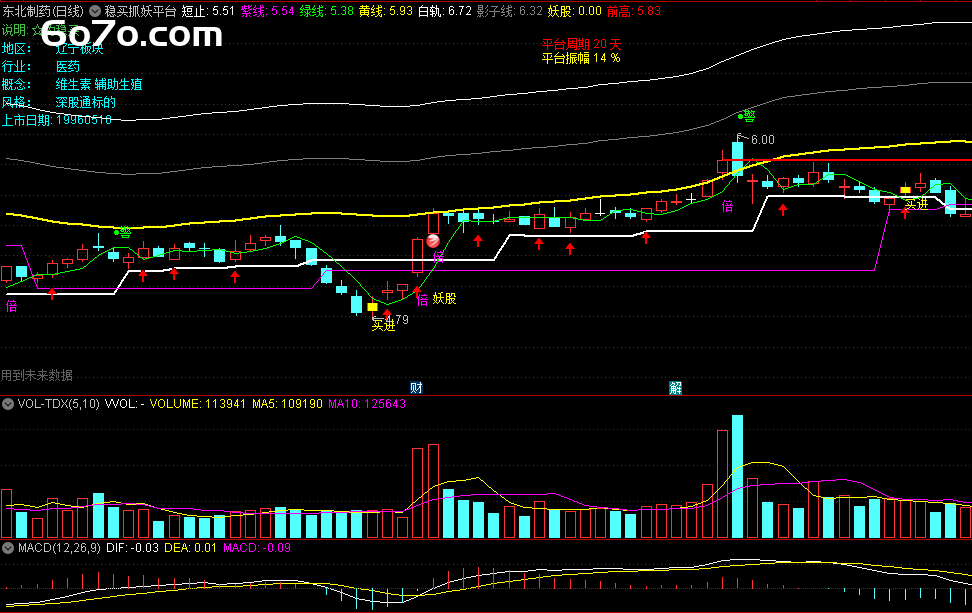Click the 前高: 5.83 readout
972x613 pixels.
[634, 11]
